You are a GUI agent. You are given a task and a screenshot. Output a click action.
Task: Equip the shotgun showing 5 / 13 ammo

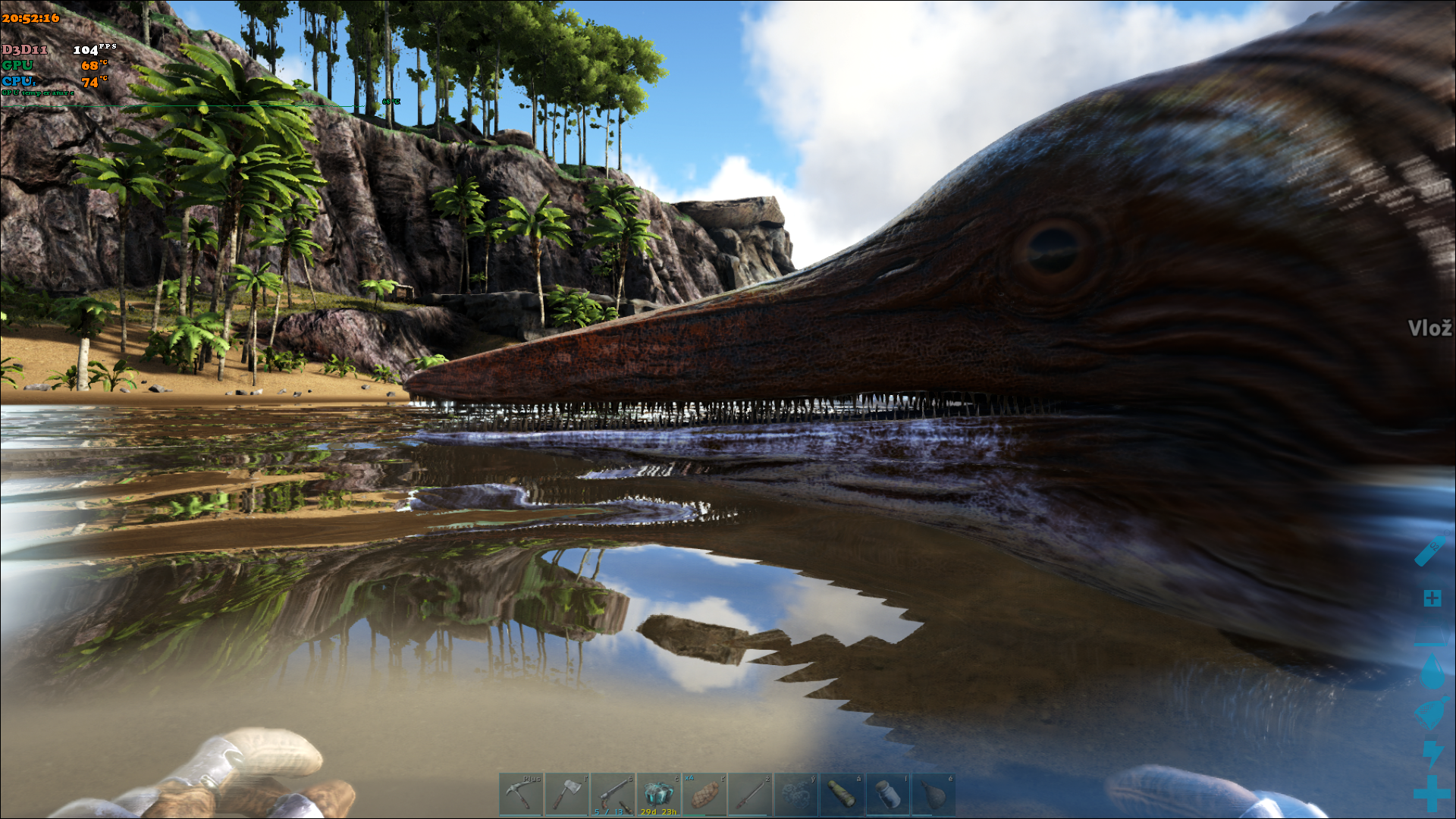[x=613, y=795]
